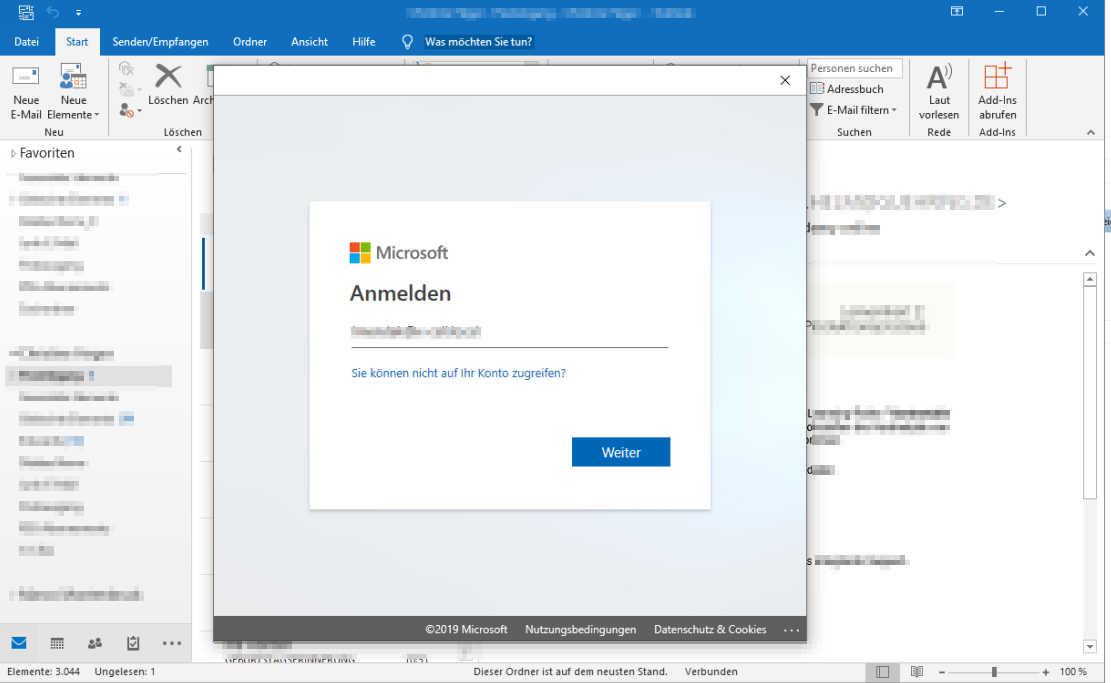This screenshot has height=683, width=1111.
Task: Switch to People view icon
Action: pyautogui.click(x=95, y=643)
